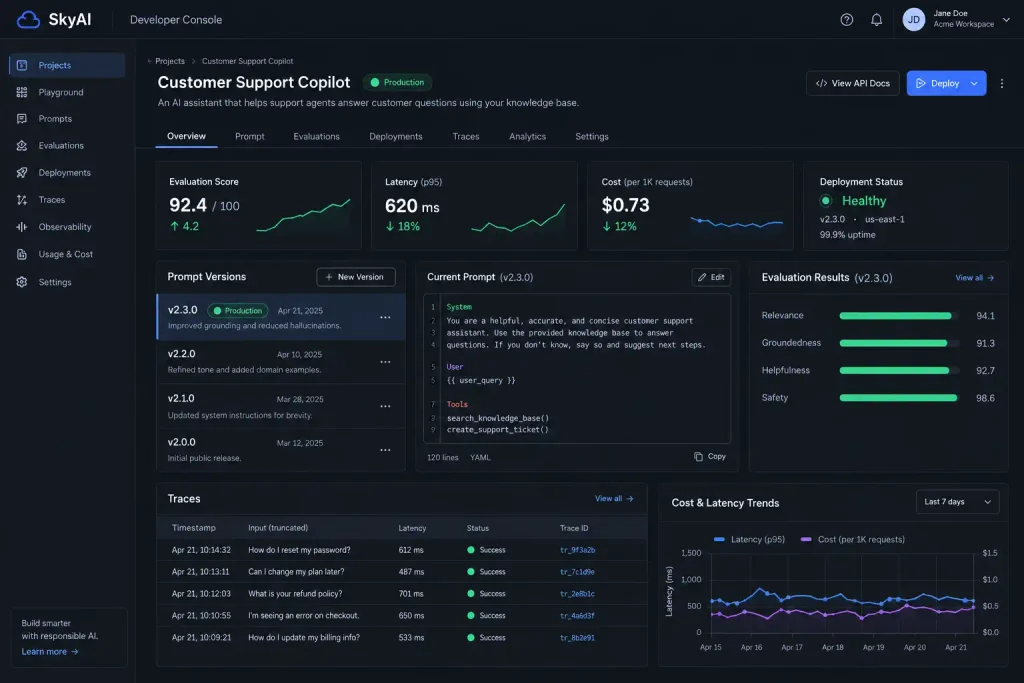Click the Settings gear sidebar icon

coord(22,282)
